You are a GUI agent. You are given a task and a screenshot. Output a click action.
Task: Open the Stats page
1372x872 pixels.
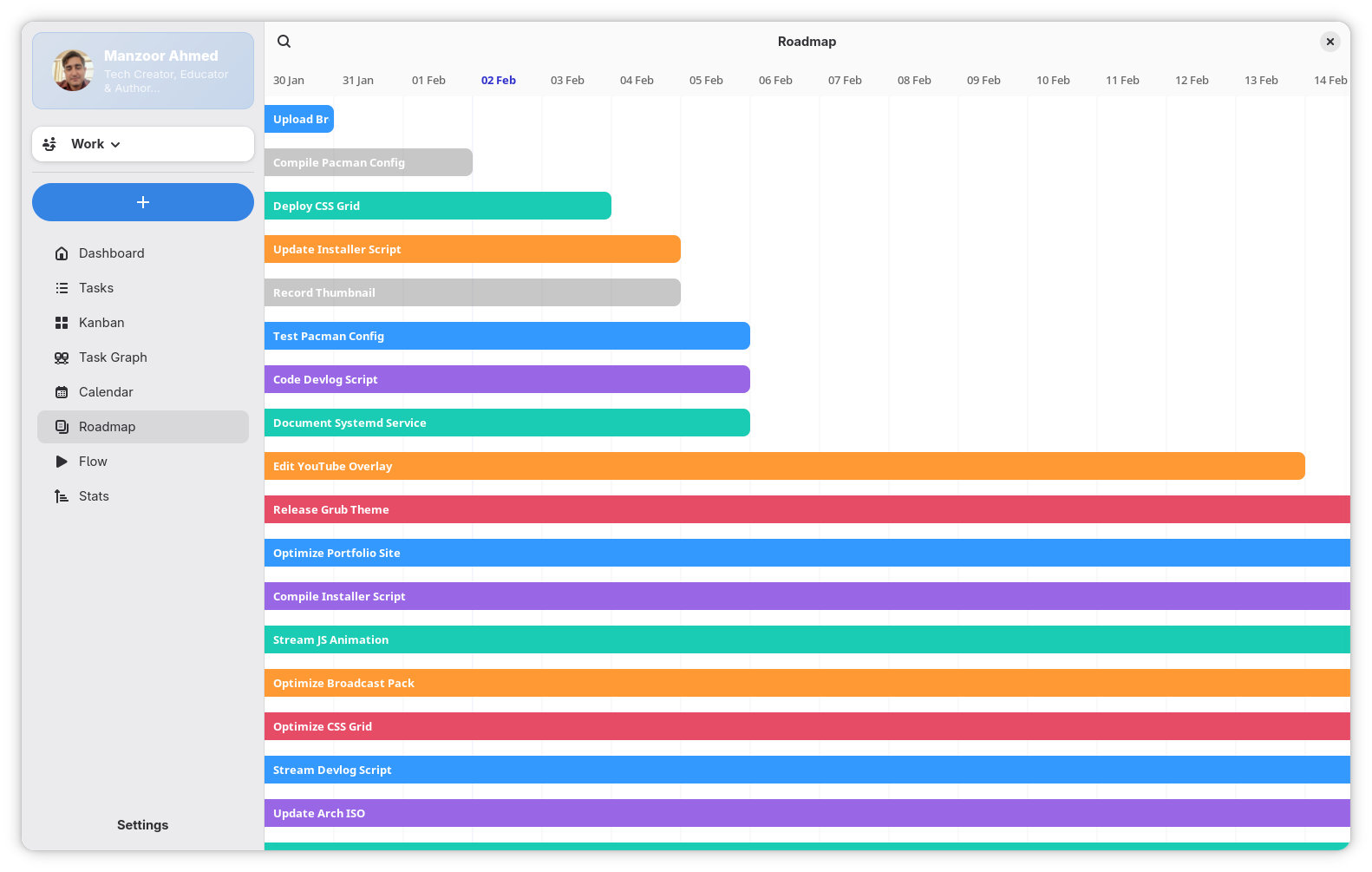(143, 496)
